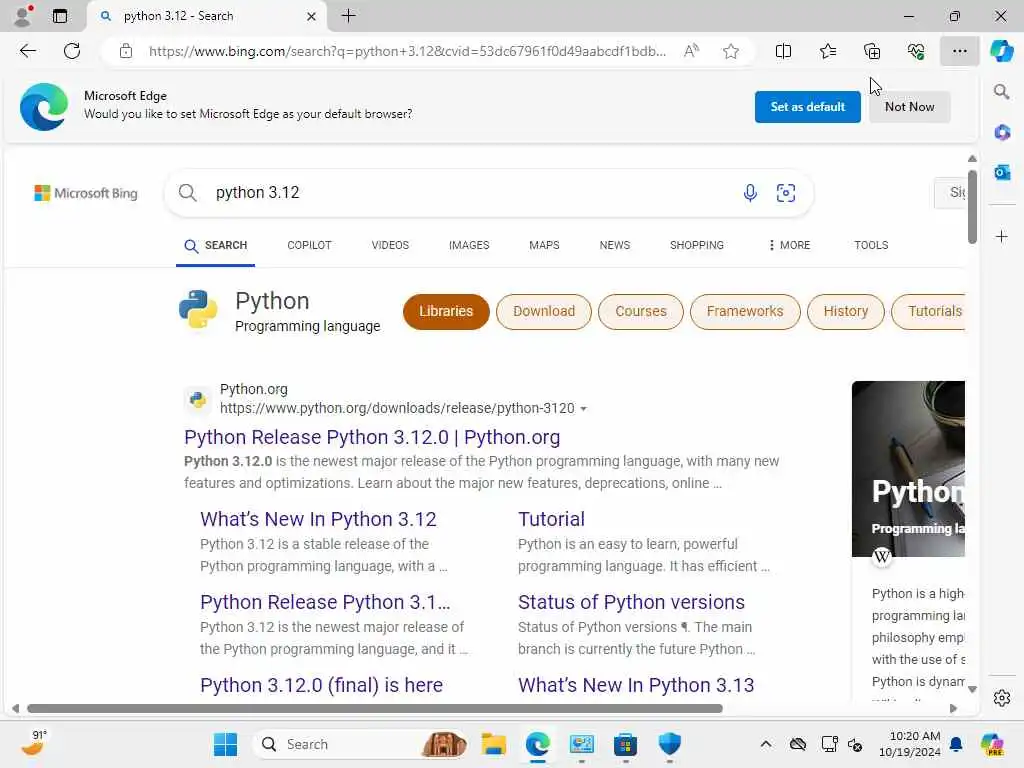Open Settings and more ellipsis menu

[x=959, y=51]
